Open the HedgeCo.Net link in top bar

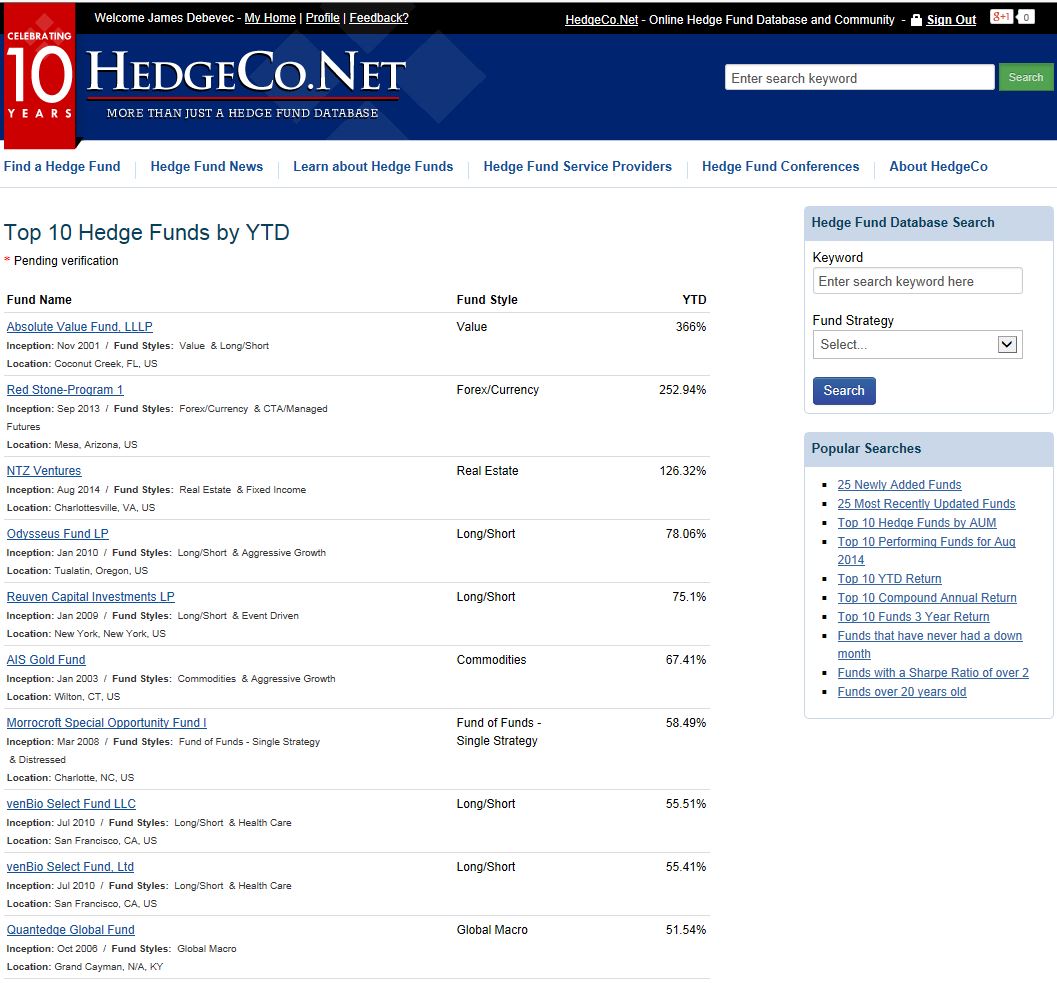tap(601, 20)
